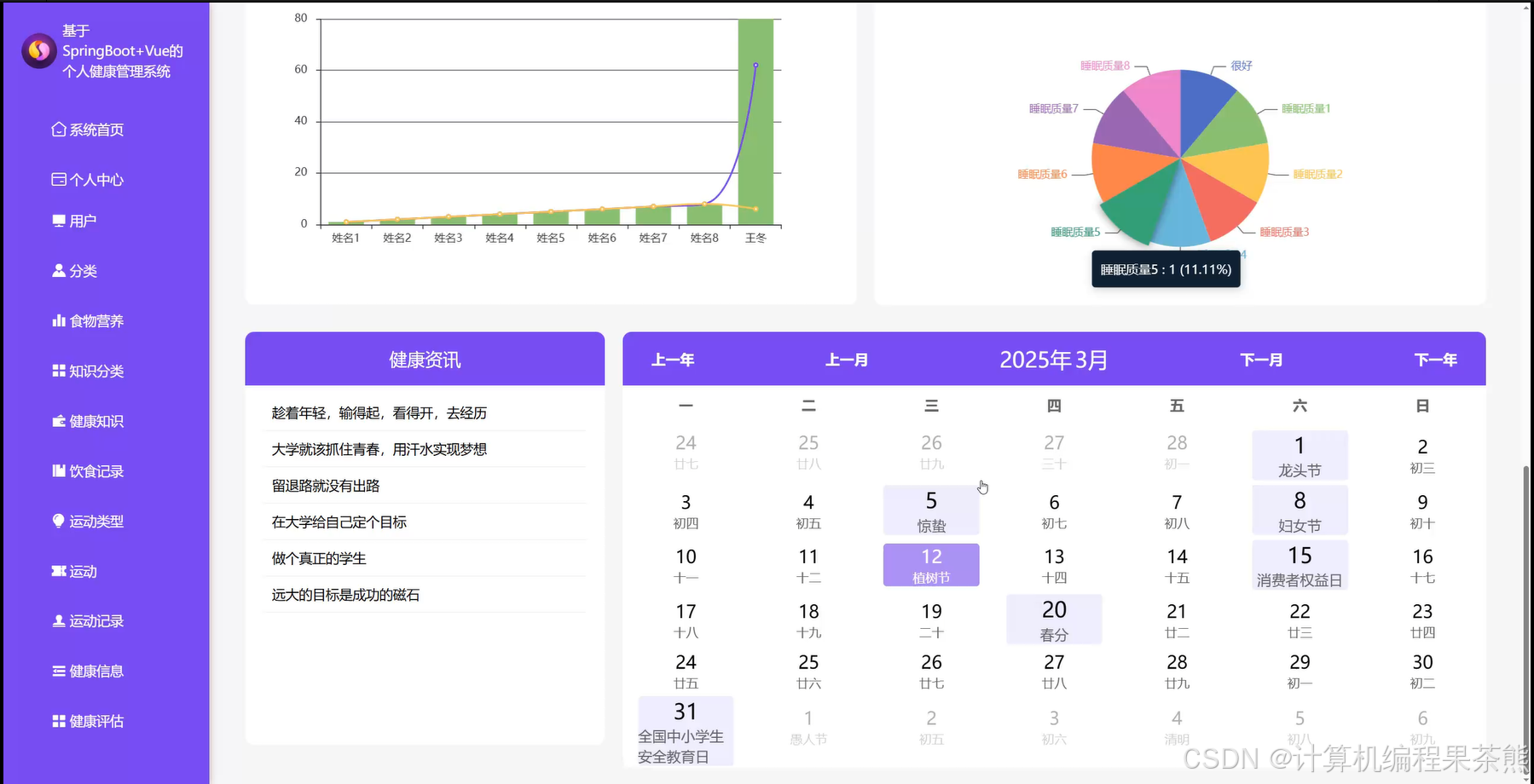Open the 个人中心 menu item

[88, 180]
